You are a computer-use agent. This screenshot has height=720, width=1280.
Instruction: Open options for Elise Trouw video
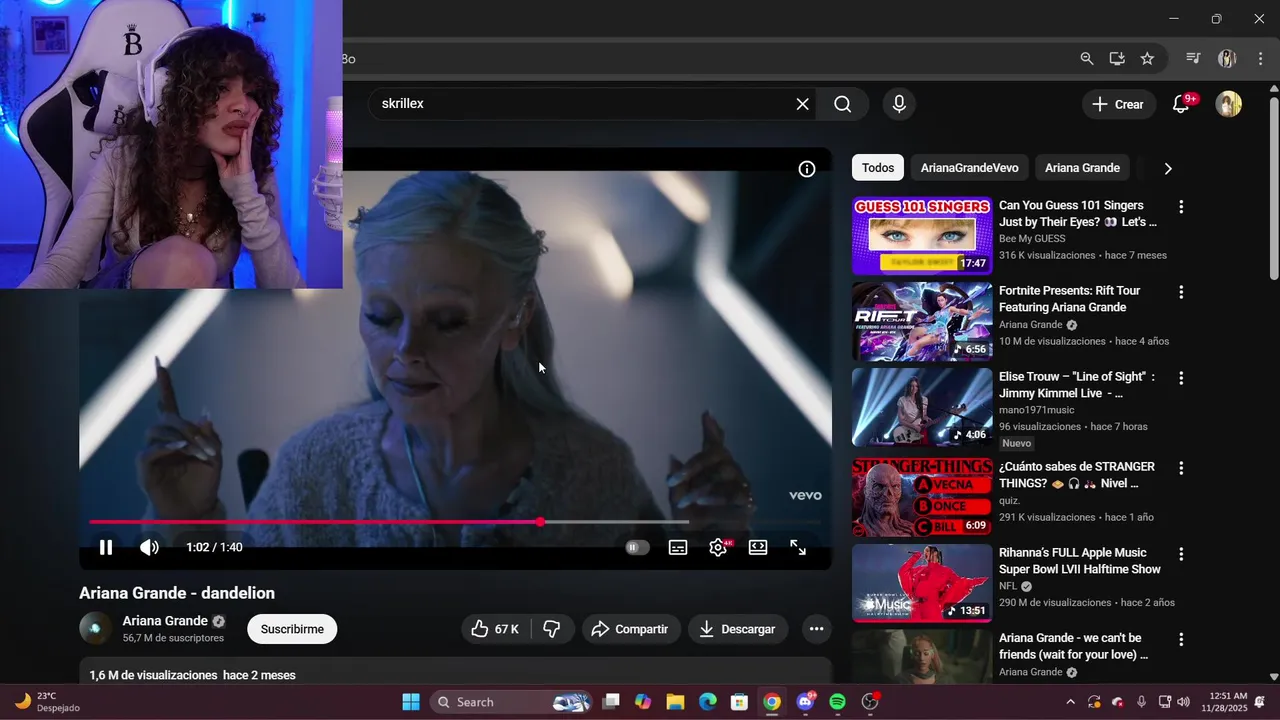point(1181,378)
